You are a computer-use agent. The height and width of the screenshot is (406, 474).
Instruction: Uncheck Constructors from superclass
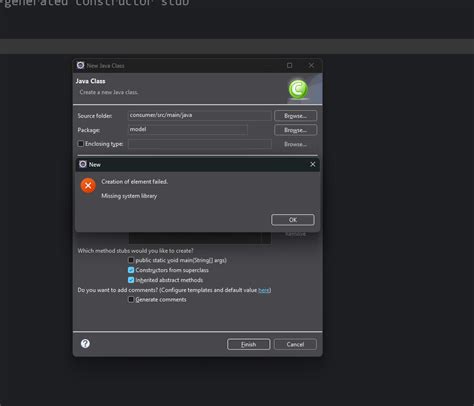click(131, 270)
